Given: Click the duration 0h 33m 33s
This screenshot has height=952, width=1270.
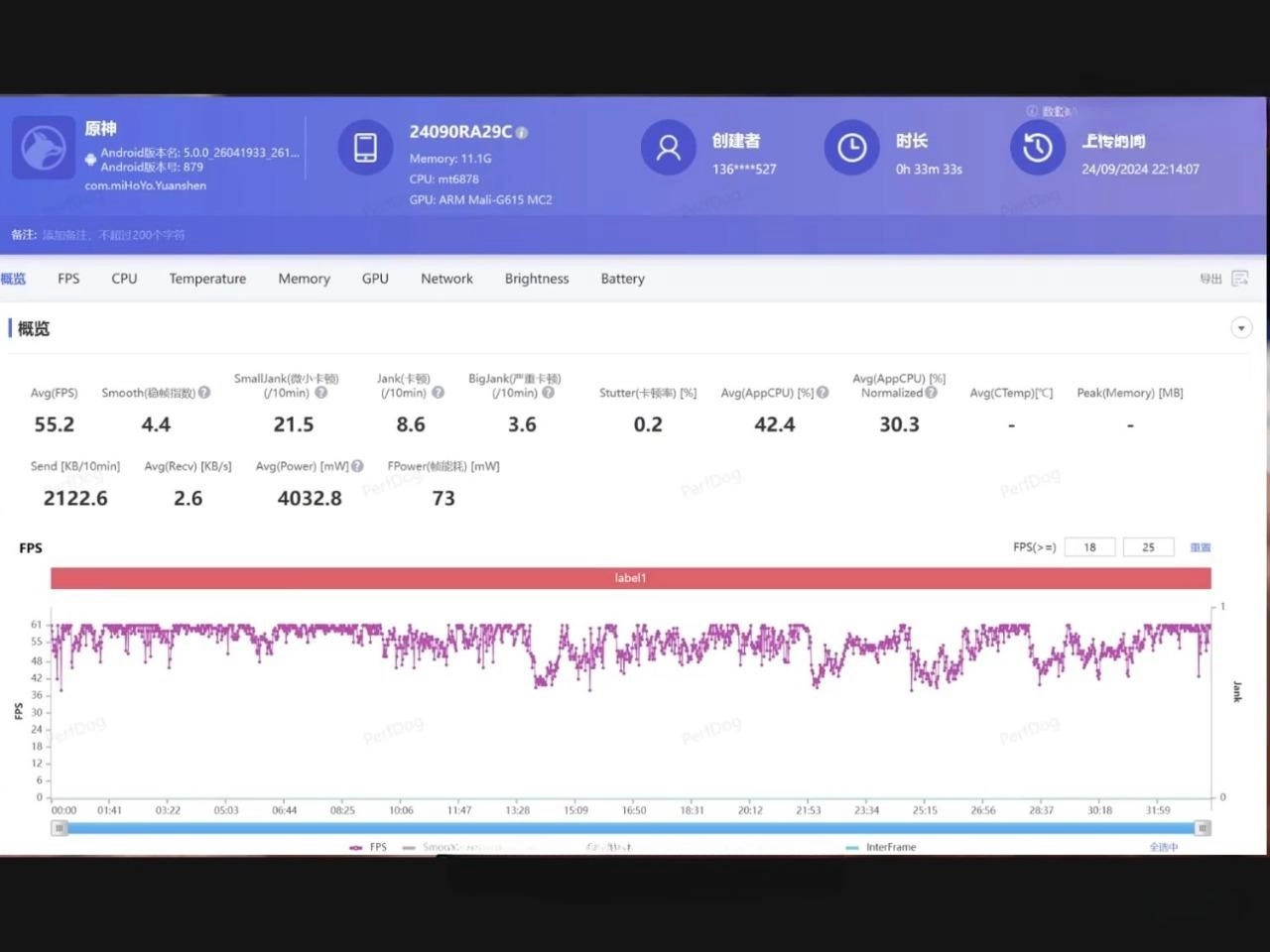Looking at the screenshot, I should [x=929, y=169].
